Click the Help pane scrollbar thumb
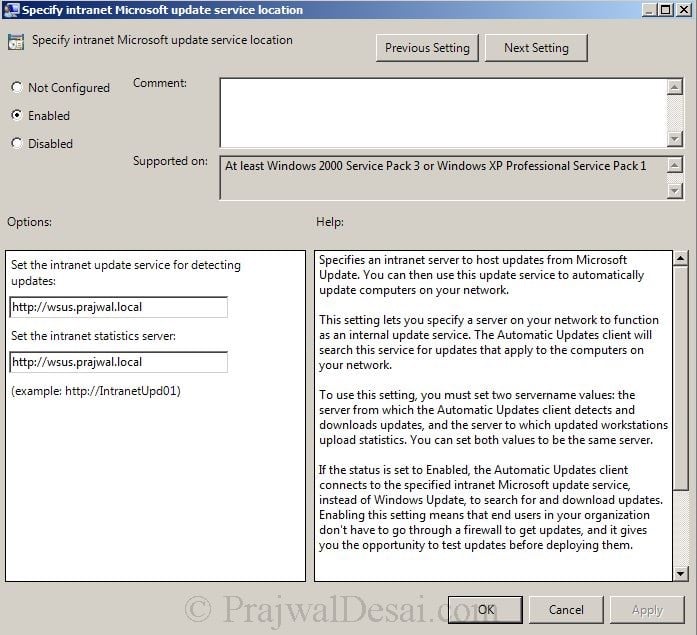Screen dimensions: 697x635 680,378
